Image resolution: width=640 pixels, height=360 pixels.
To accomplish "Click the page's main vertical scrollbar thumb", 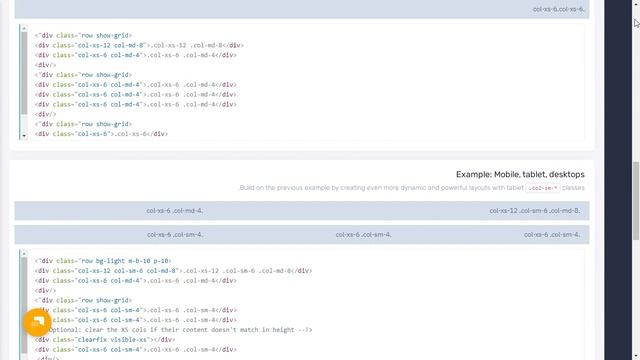I will coord(636,201).
